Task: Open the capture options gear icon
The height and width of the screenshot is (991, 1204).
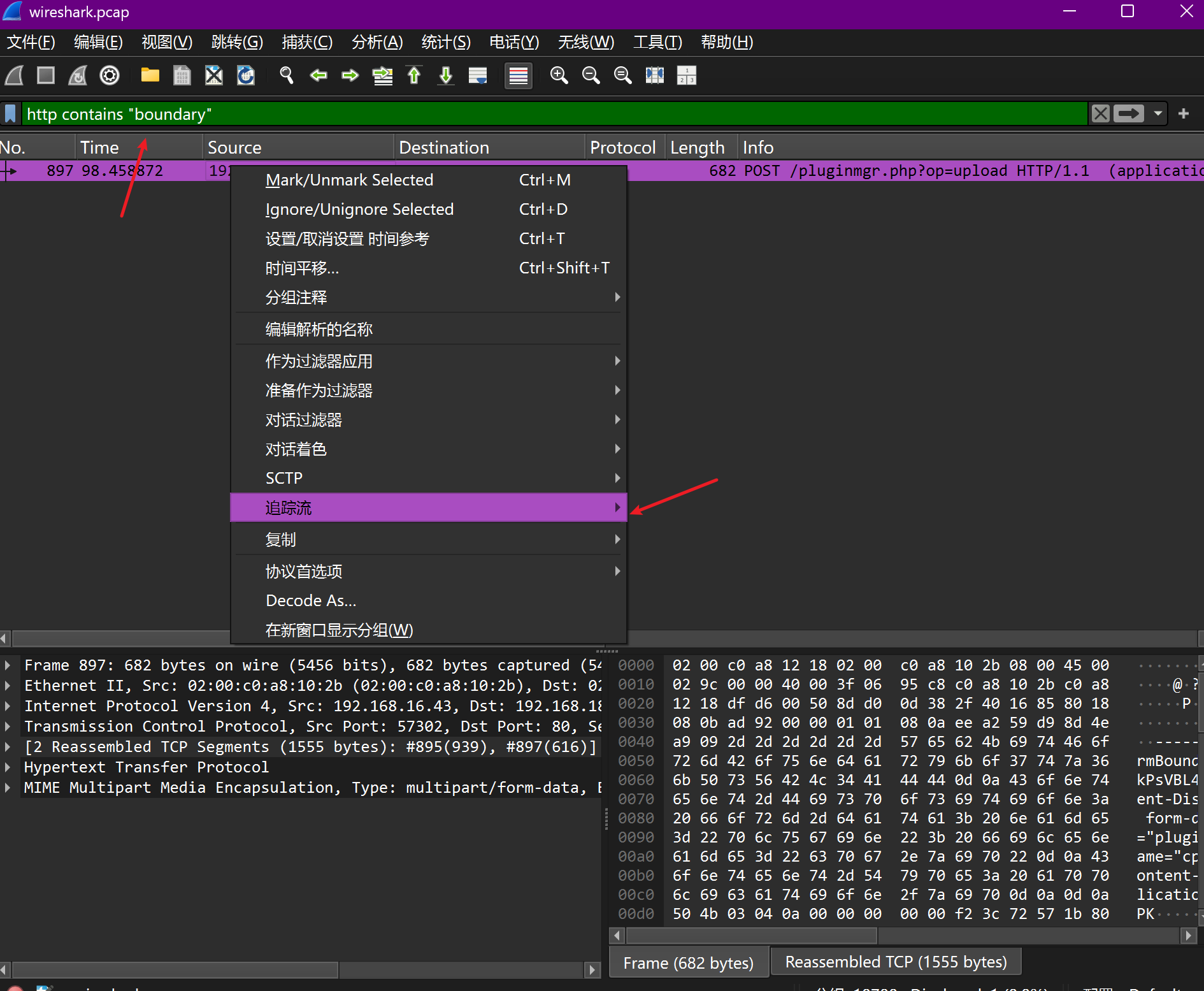Action: [110, 76]
